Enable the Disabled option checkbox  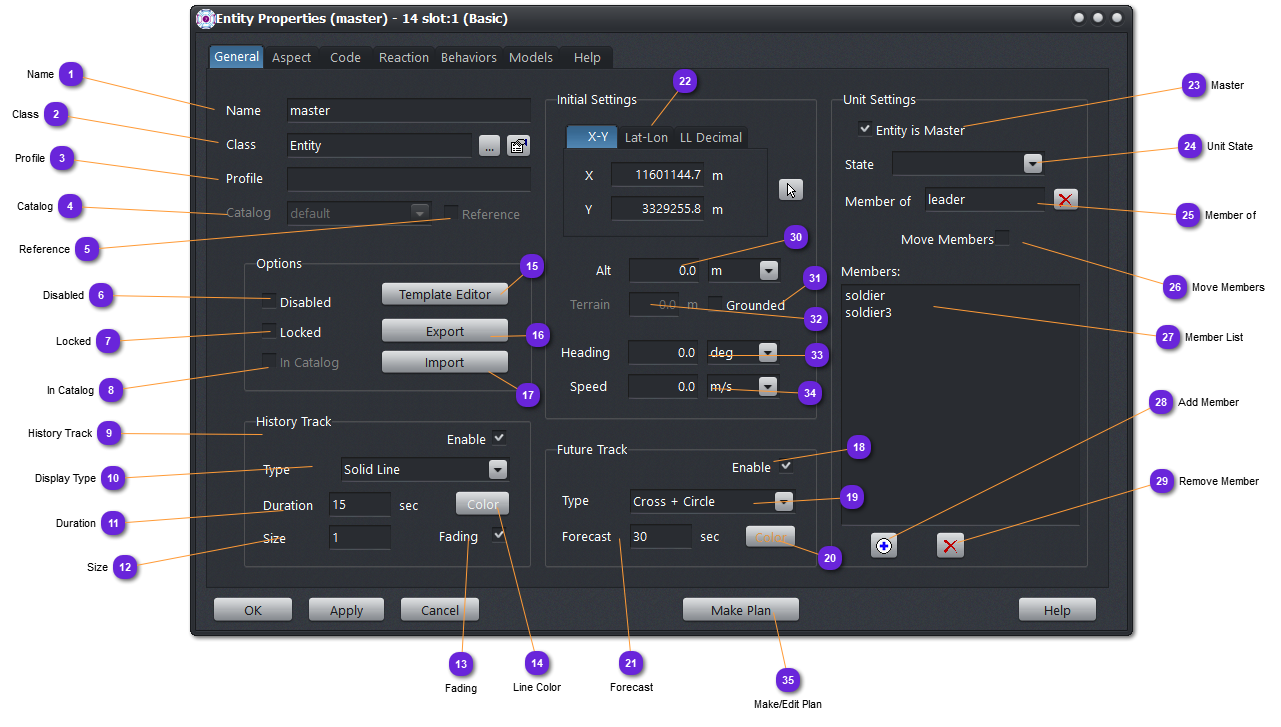[269, 301]
